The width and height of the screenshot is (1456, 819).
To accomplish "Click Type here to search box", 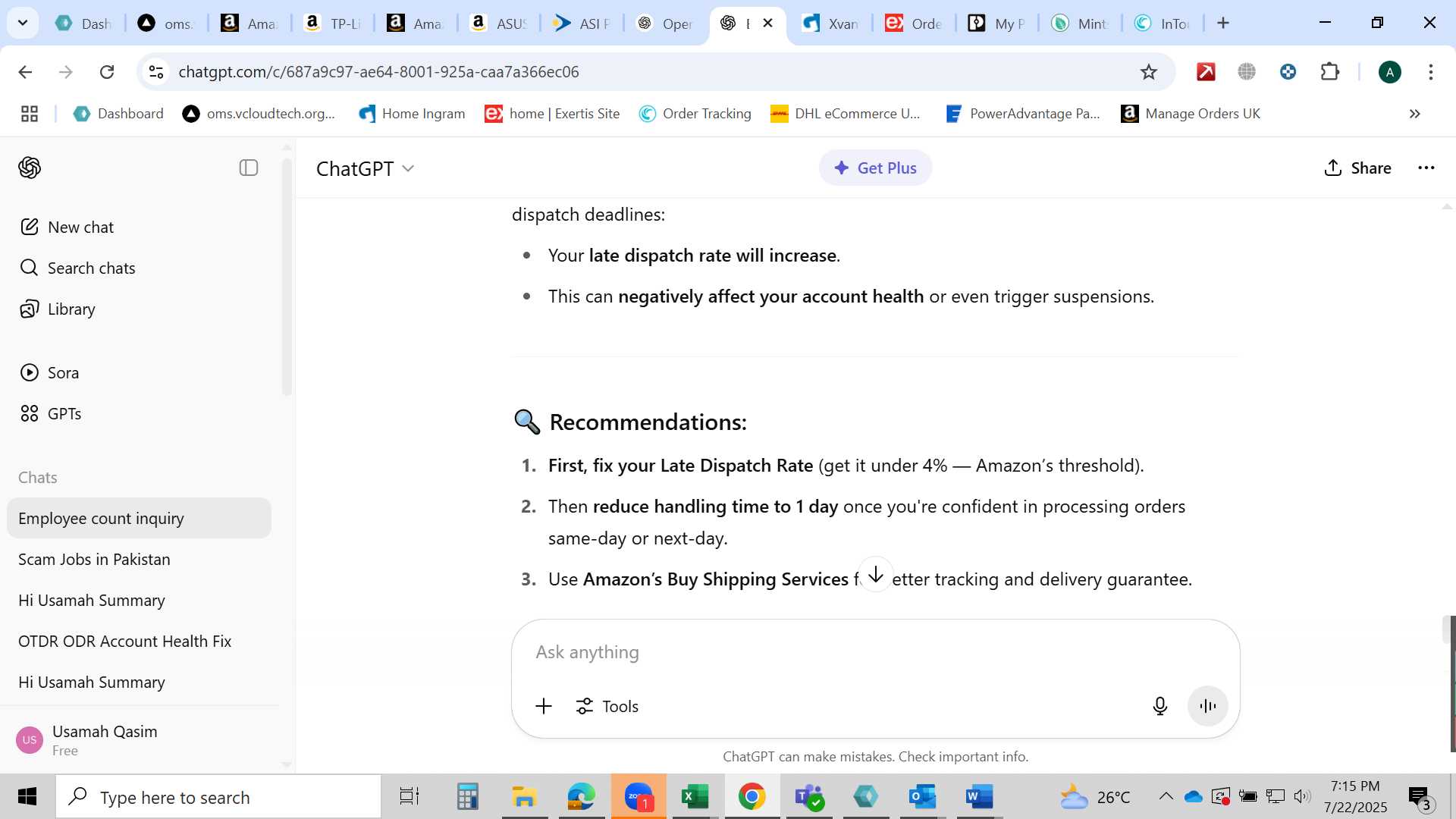I will point(218,797).
